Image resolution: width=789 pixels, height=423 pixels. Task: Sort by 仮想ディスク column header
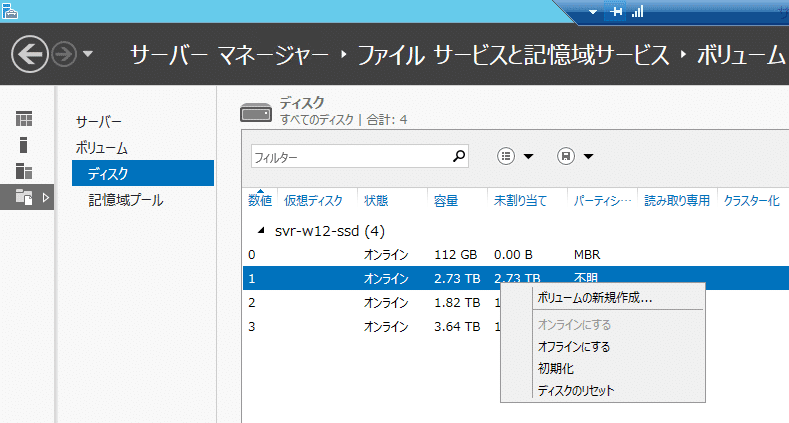(313, 201)
